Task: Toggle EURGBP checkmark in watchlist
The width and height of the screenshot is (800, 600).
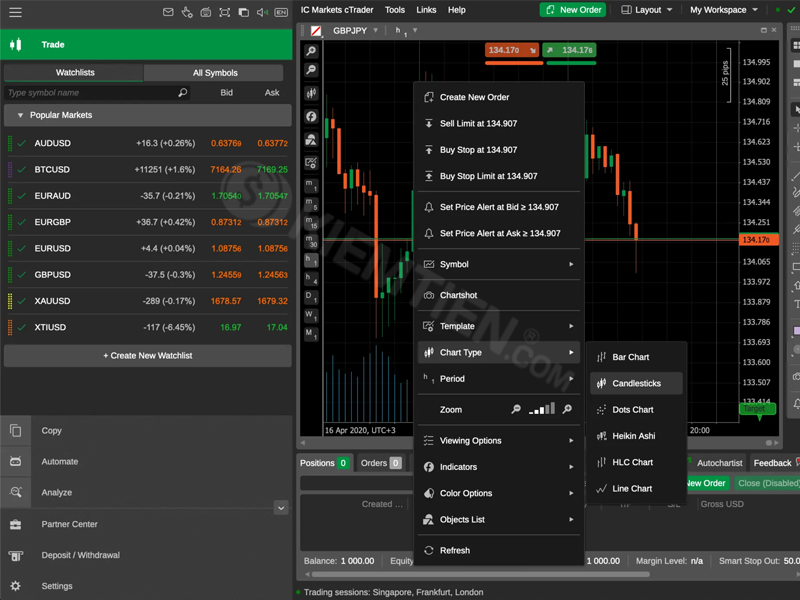Action: [x=21, y=222]
